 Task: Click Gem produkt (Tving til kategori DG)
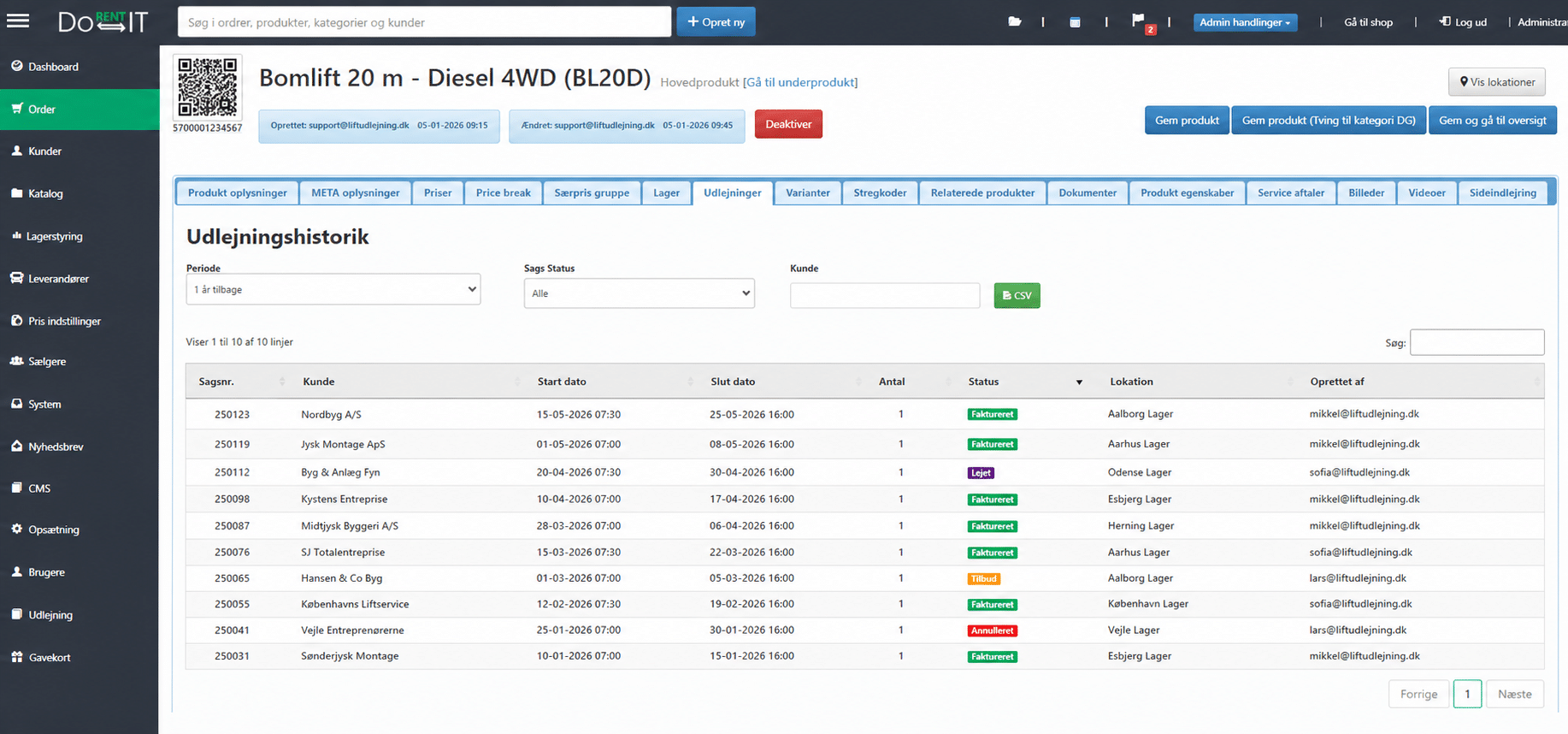[1329, 121]
